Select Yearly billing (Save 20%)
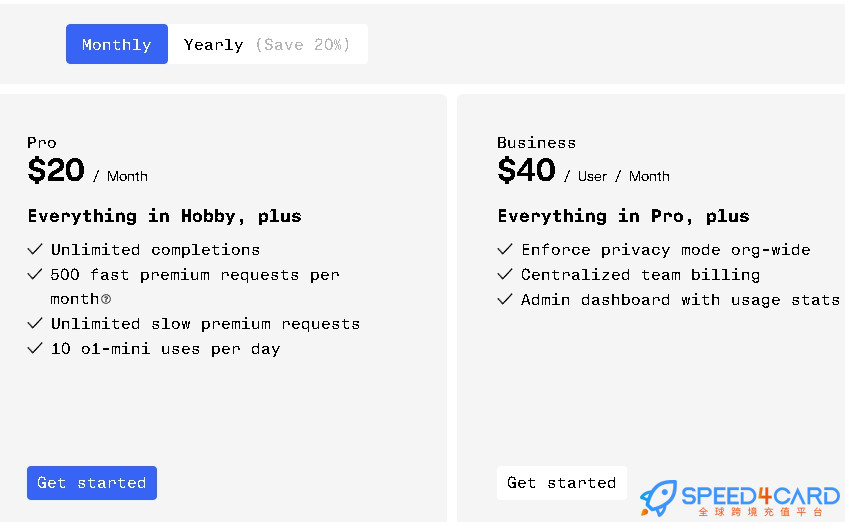The image size is (845, 522). (x=267, y=44)
